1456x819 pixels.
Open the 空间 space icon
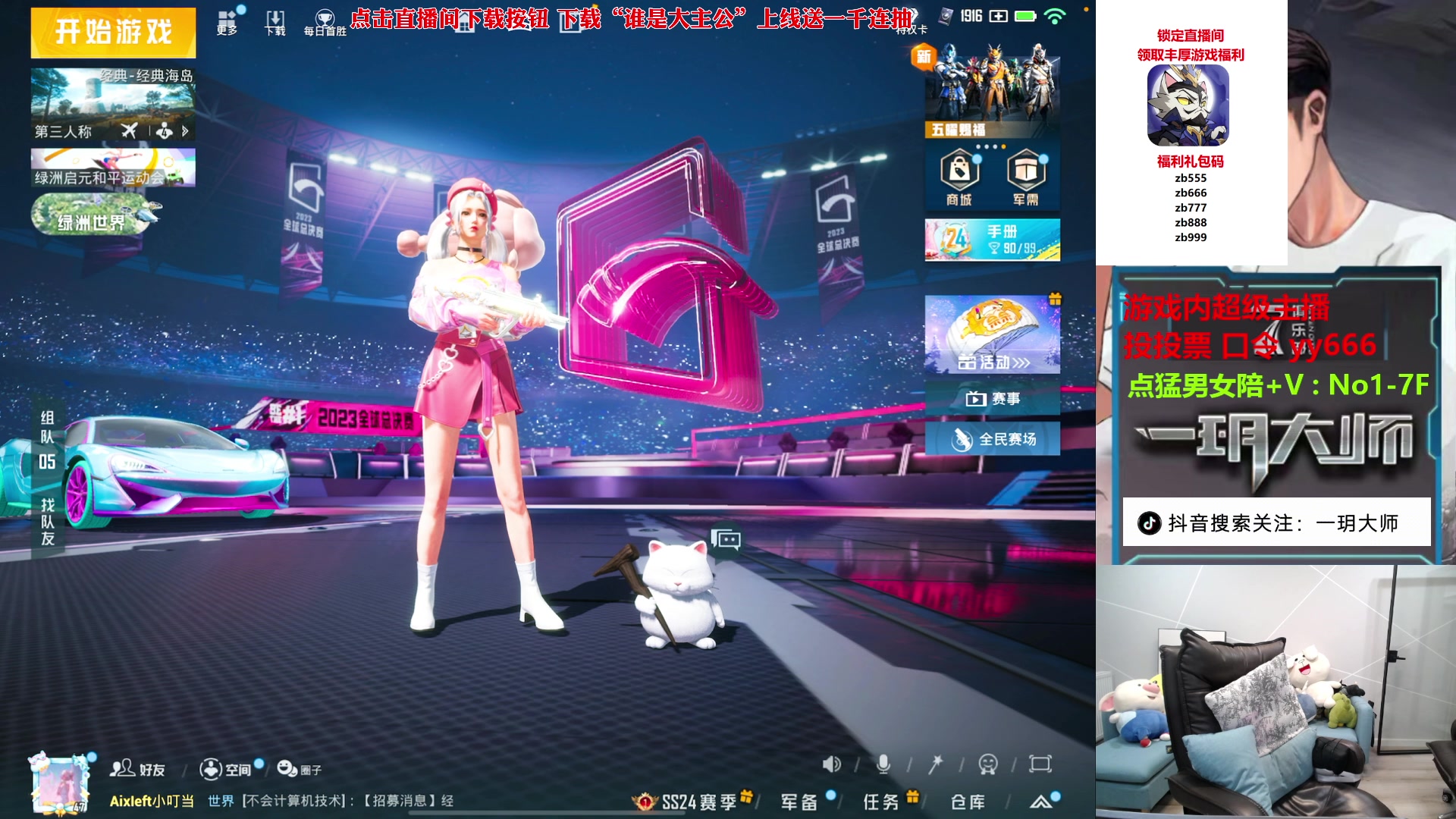point(226,769)
